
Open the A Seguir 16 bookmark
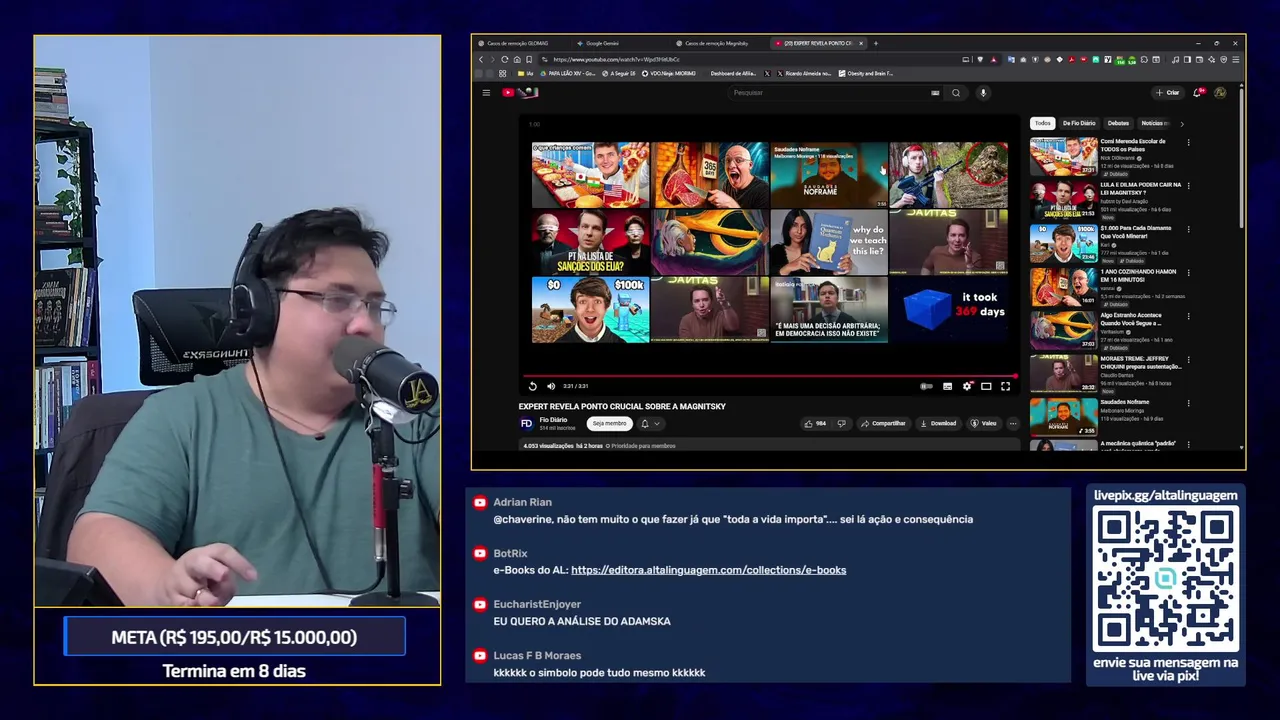pos(618,73)
